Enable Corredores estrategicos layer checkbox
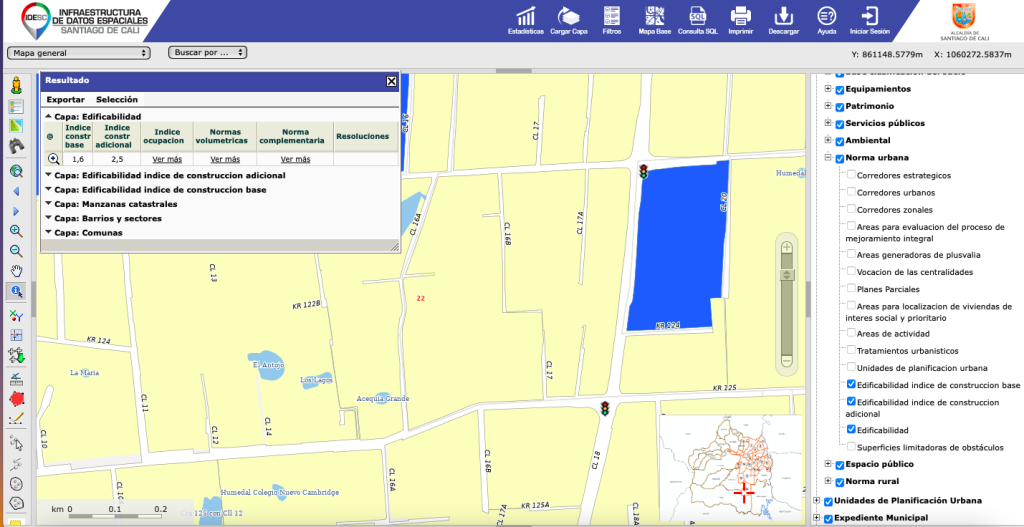Viewport: 1024px width, 527px height. (x=852, y=175)
